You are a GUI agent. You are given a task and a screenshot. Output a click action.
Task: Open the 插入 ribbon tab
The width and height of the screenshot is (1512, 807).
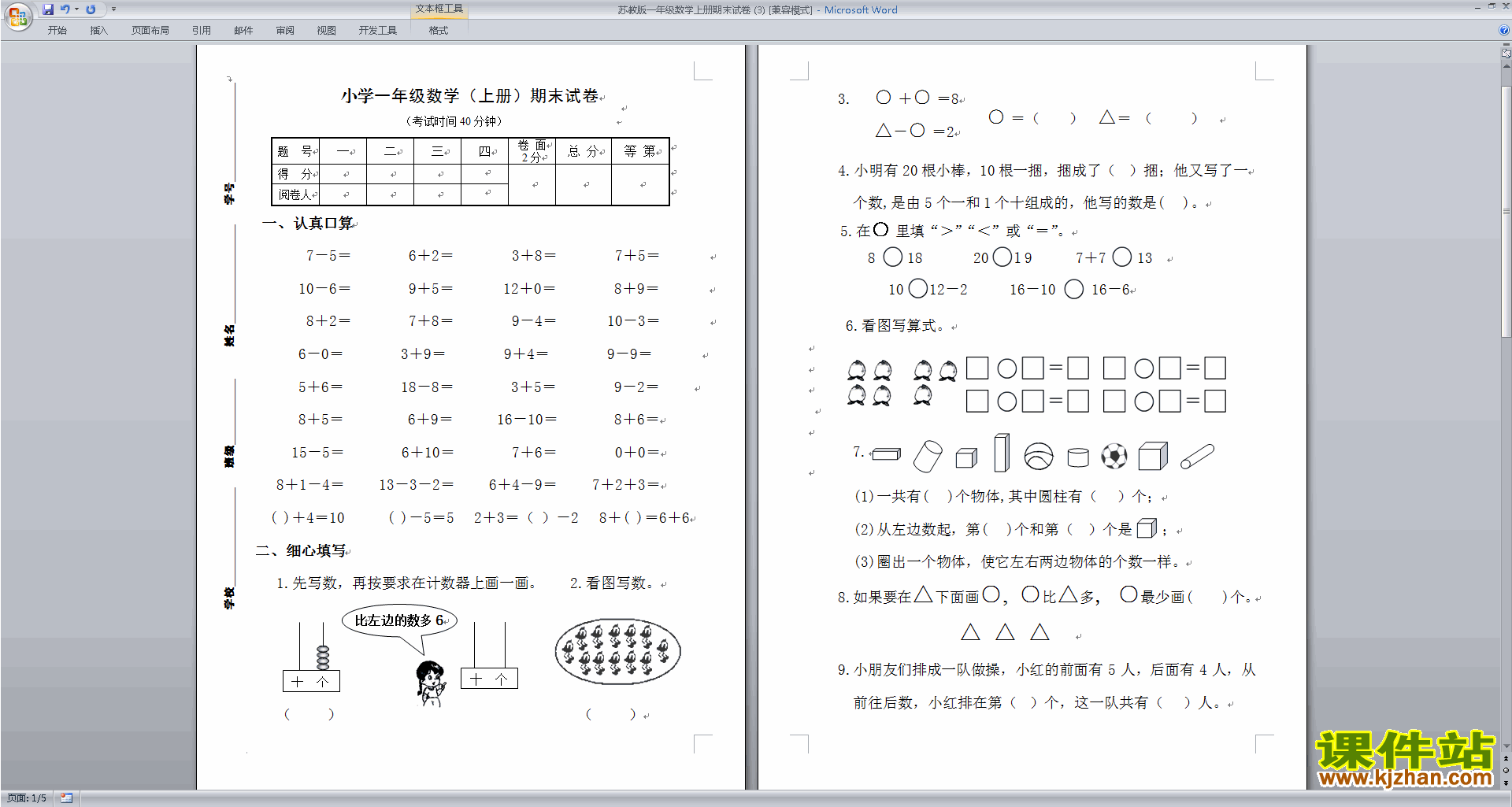point(98,31)
